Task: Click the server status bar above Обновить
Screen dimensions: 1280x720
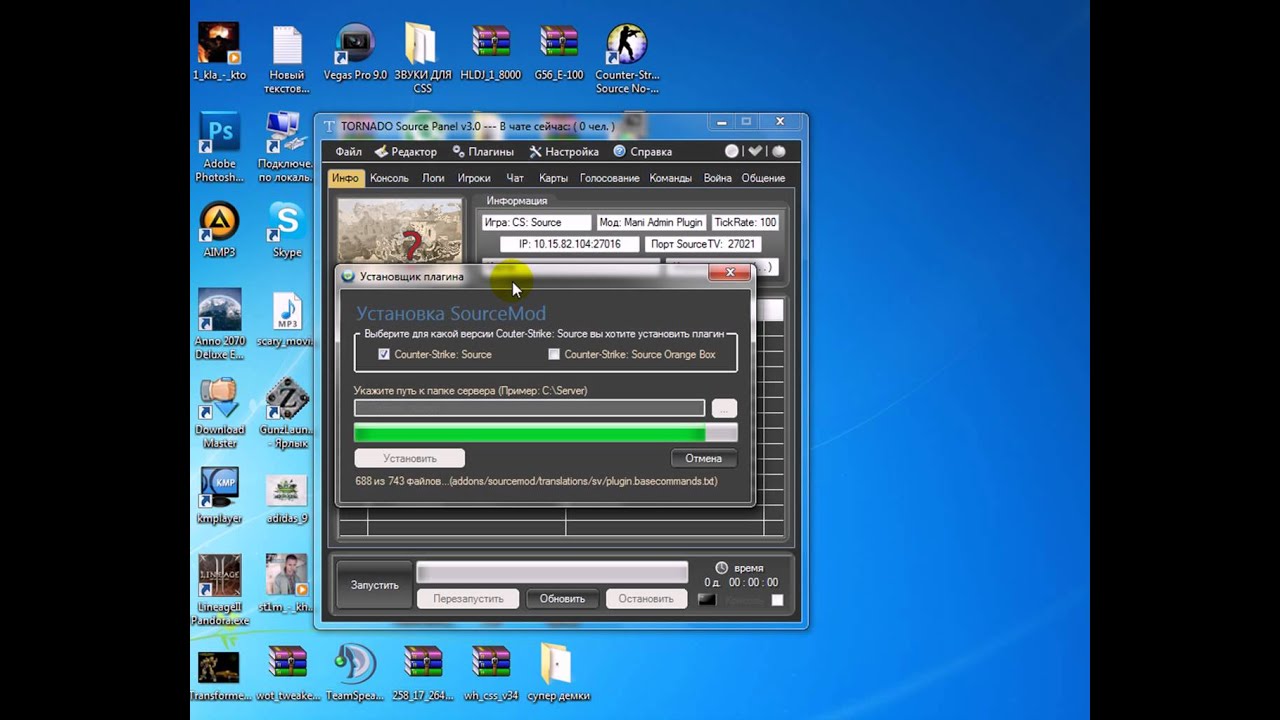Action: [552, 572]
